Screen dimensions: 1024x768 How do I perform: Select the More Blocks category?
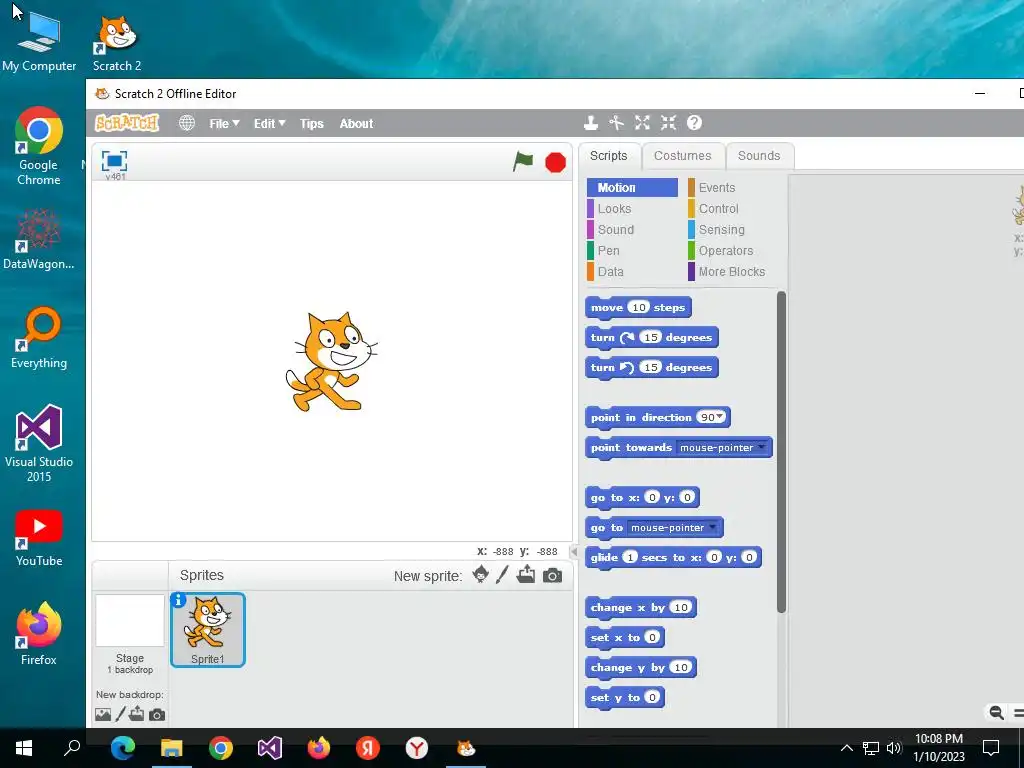(733, 271)
